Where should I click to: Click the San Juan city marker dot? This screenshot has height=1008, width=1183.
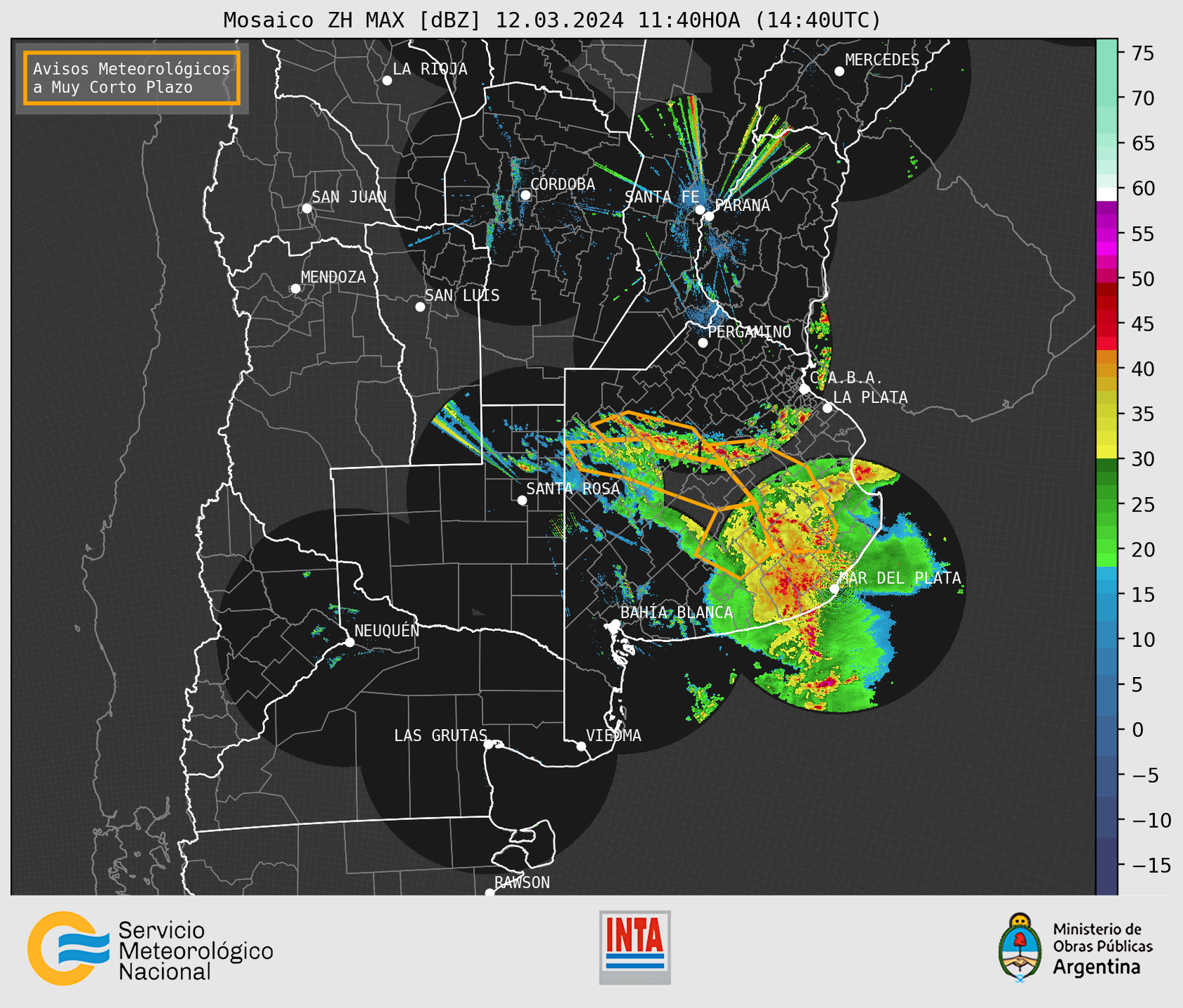pos(306,208)
